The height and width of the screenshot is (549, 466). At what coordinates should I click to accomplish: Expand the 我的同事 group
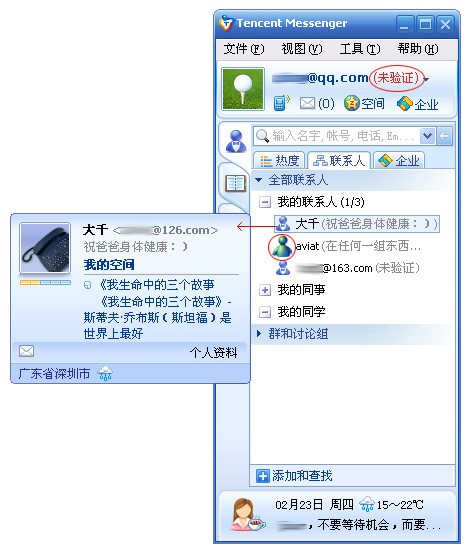(265, 290)
